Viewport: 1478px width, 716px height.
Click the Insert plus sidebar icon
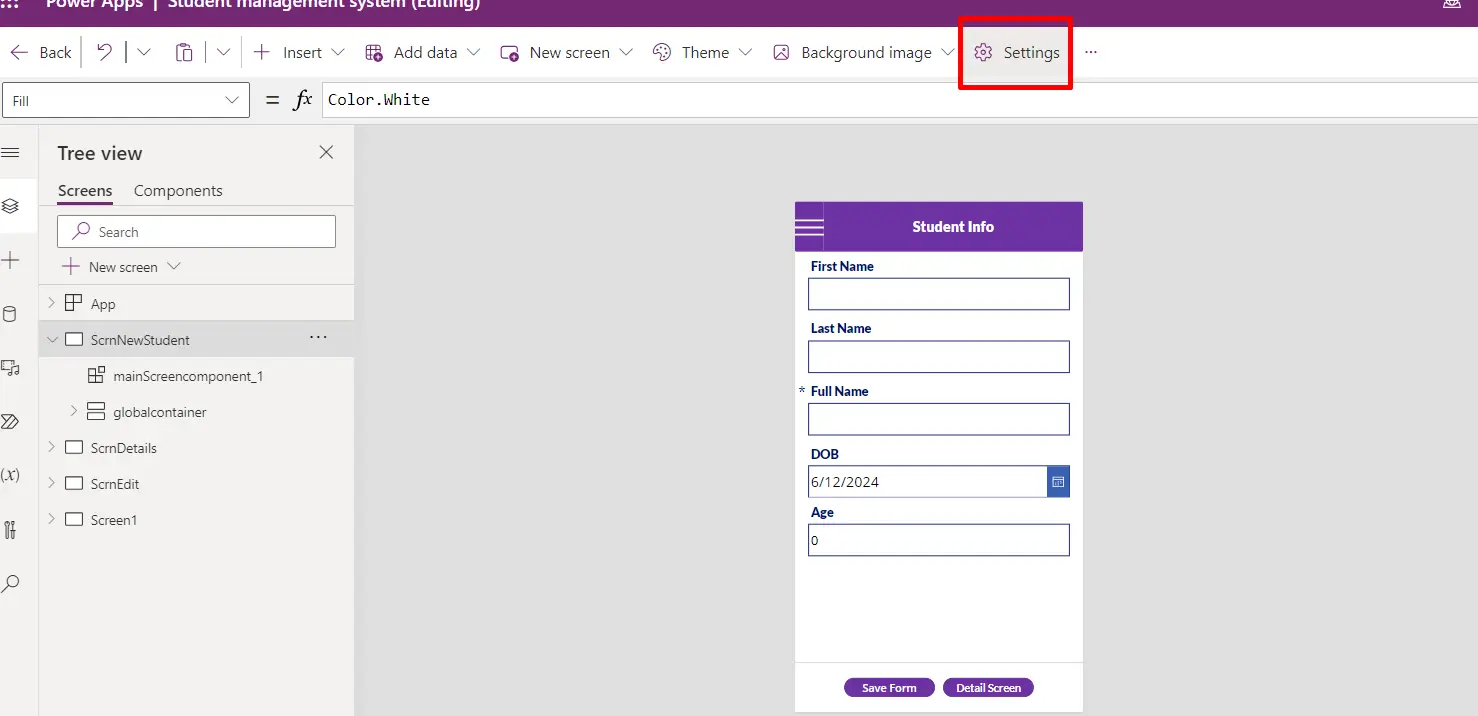point(10,260)
